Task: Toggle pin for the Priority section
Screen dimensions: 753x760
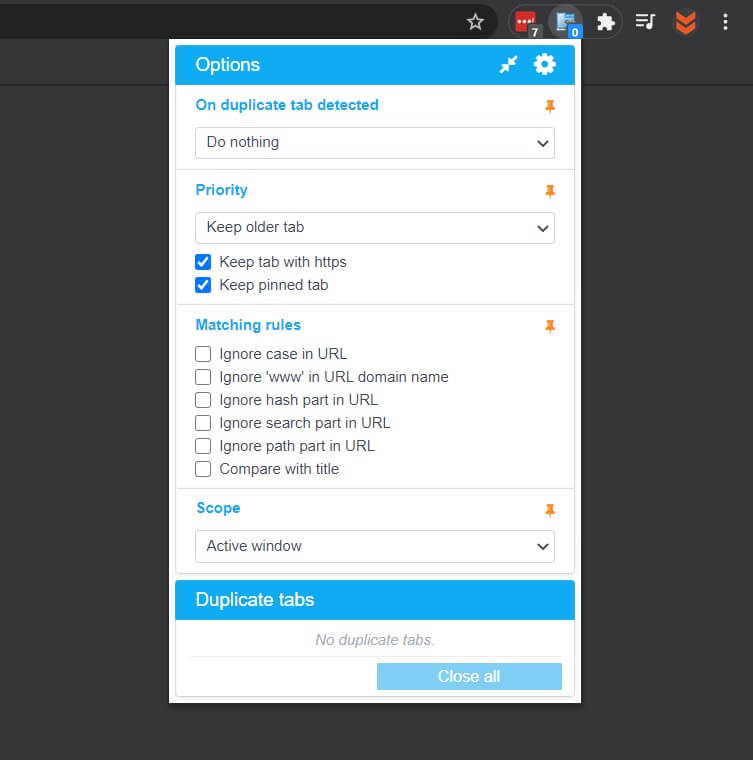Action: pyautogui.click(x=549, y=191)
